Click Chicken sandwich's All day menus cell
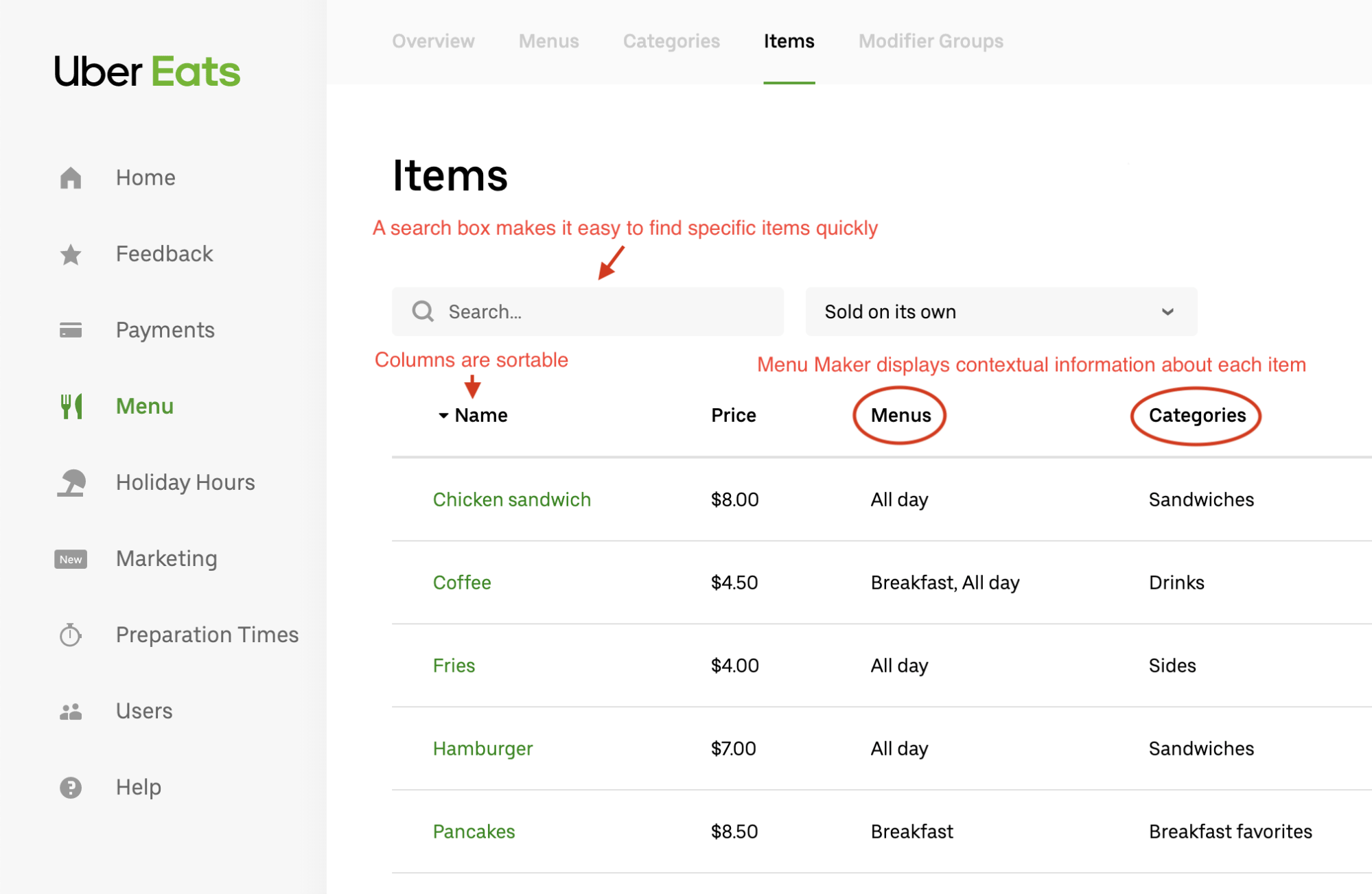Viewport: 1372px width, 894px height. [899, 499]
